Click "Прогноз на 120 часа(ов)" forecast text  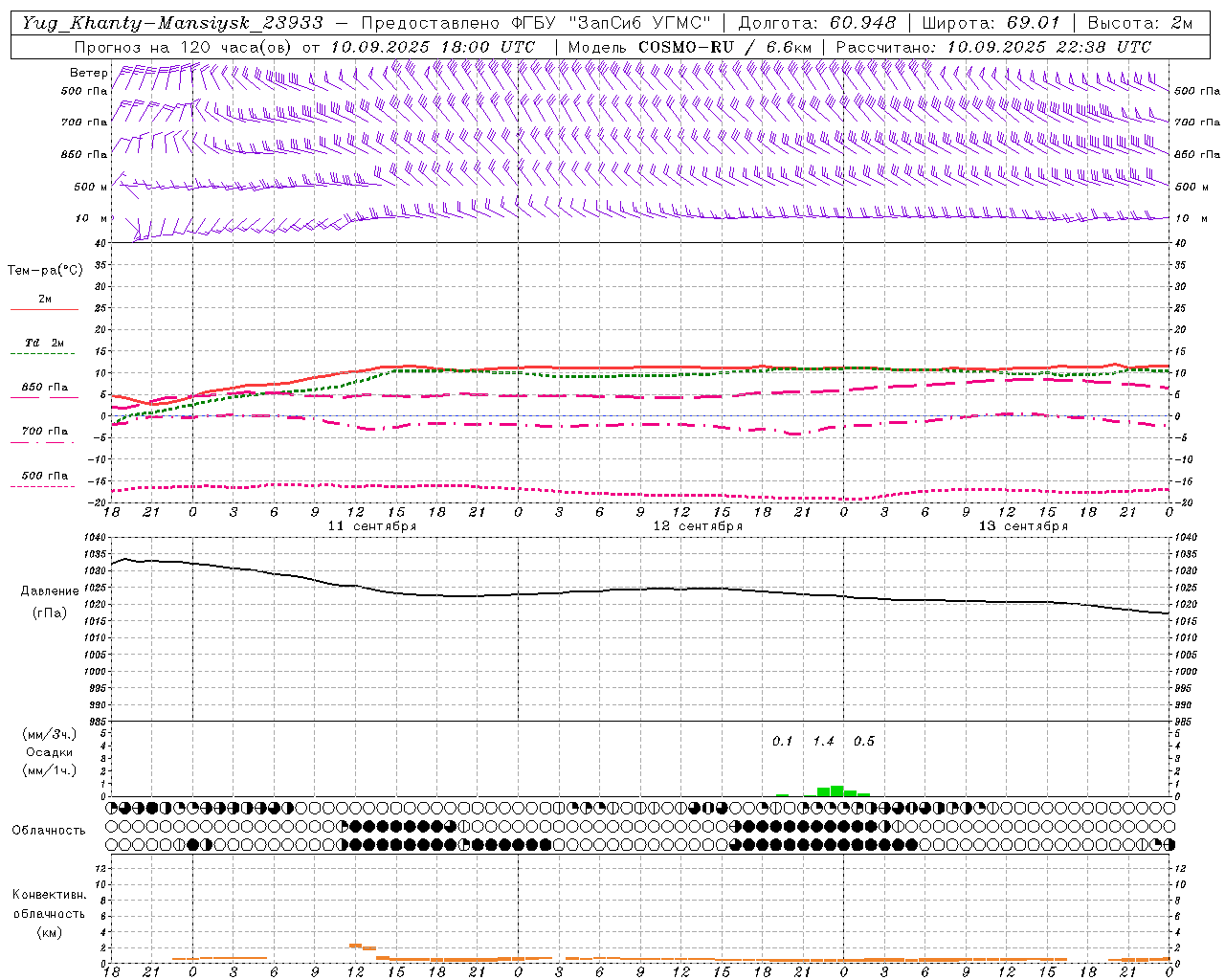pos(183,47)
